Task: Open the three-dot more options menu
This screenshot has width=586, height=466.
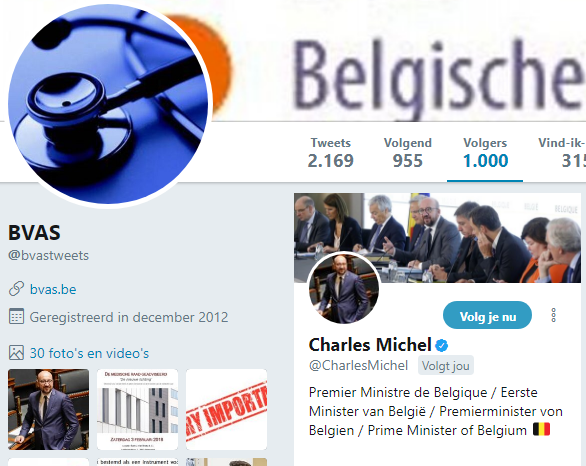Action: pyautogui.click(x=553, y=315)
